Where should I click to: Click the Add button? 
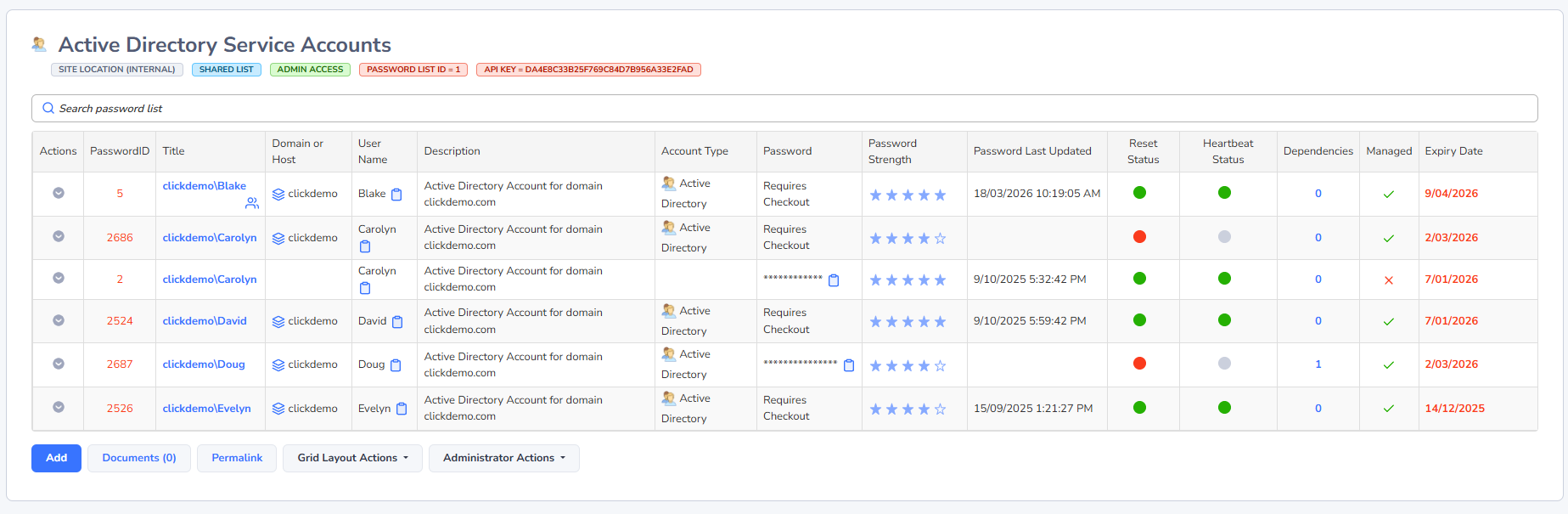[x=57, y=458]
